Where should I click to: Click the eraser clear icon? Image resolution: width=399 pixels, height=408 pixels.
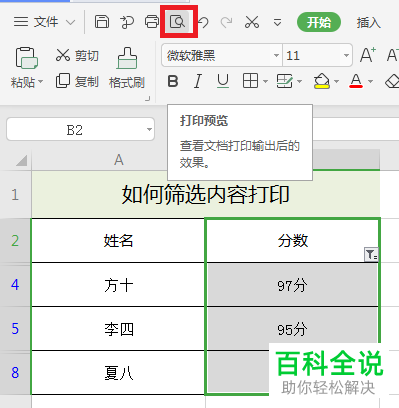click(392, 81)
